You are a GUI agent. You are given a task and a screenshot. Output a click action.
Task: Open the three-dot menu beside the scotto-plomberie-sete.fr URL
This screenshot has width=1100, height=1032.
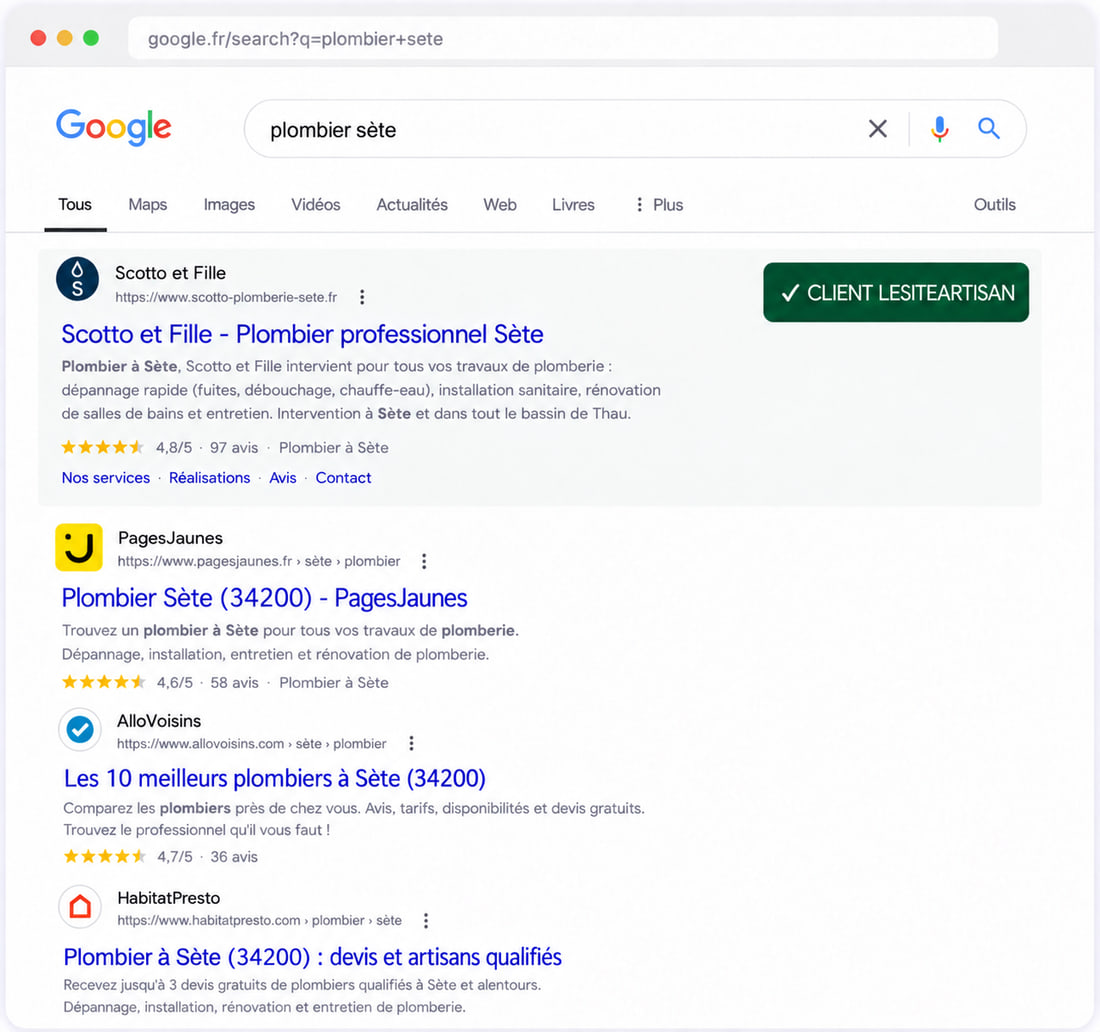click(x=362, y=297)
